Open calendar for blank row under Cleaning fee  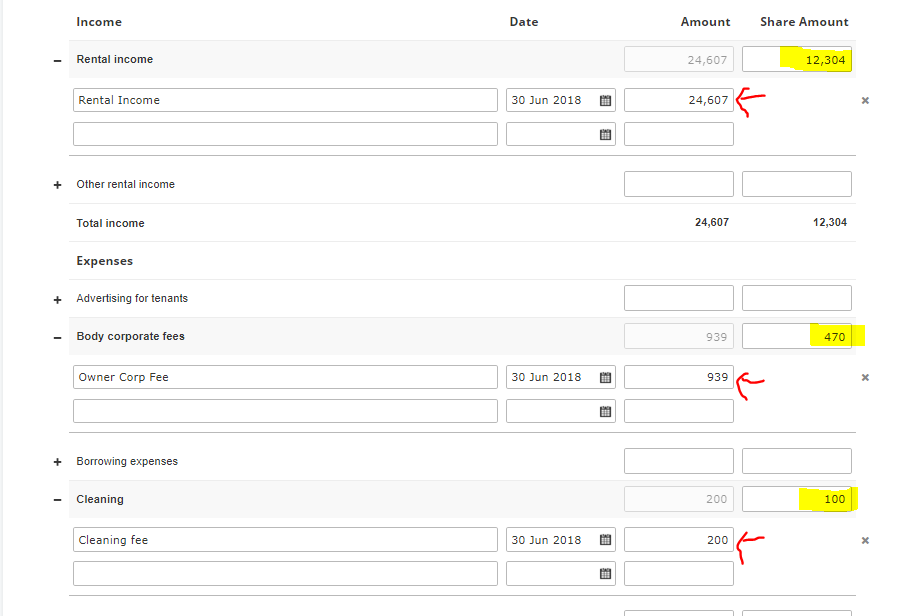[606, 573]
